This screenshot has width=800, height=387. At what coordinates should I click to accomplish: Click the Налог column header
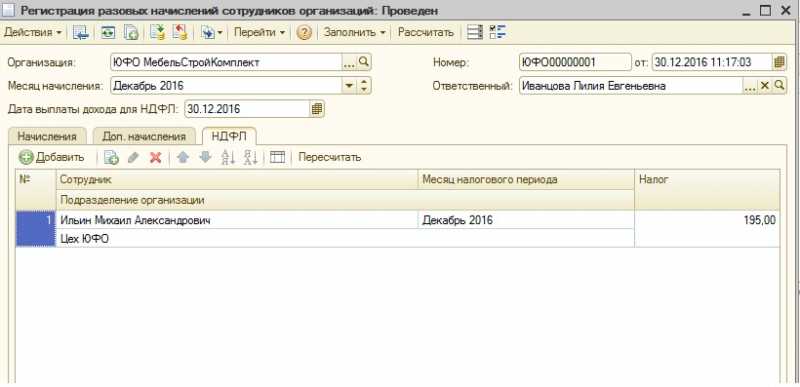tap(707, 190)
